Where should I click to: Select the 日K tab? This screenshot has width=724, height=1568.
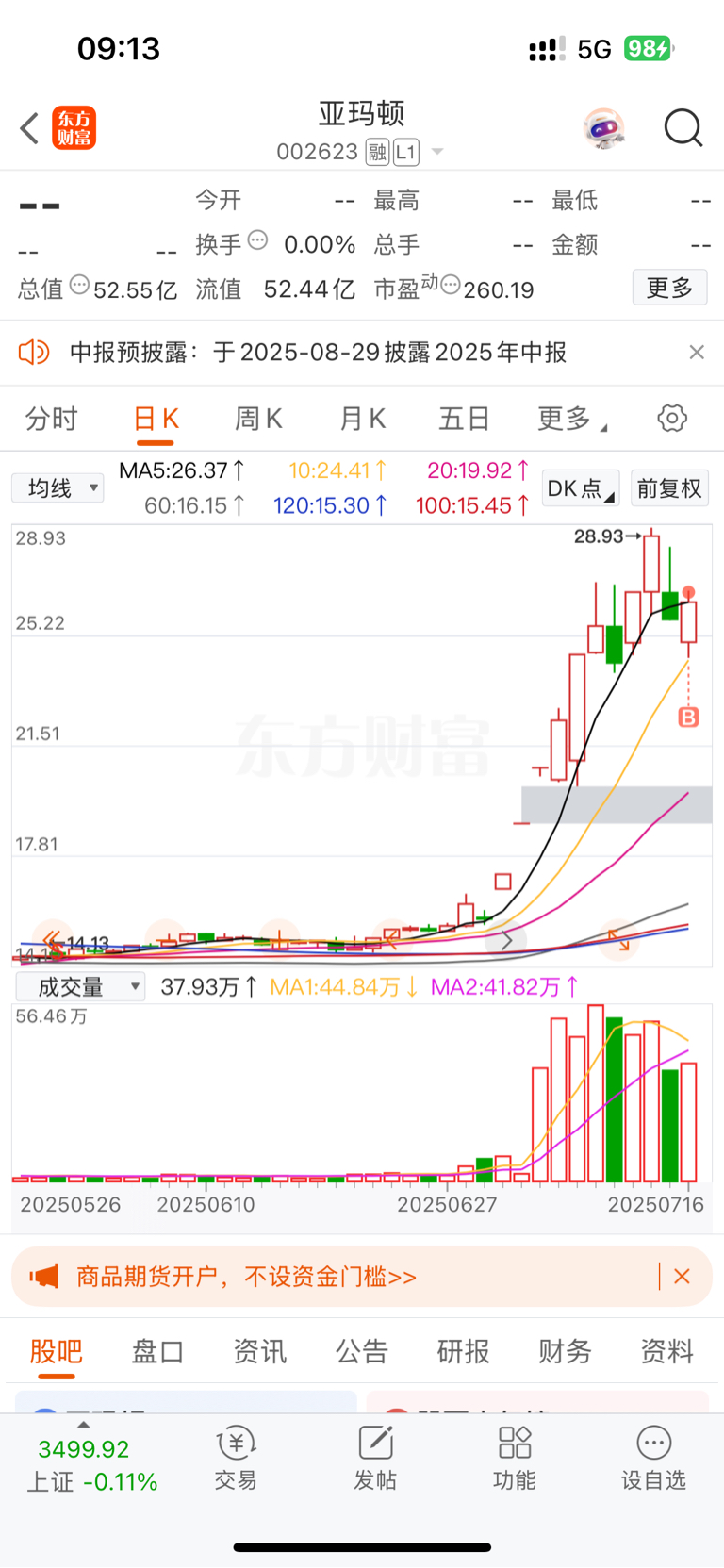(x=156, y=419)
